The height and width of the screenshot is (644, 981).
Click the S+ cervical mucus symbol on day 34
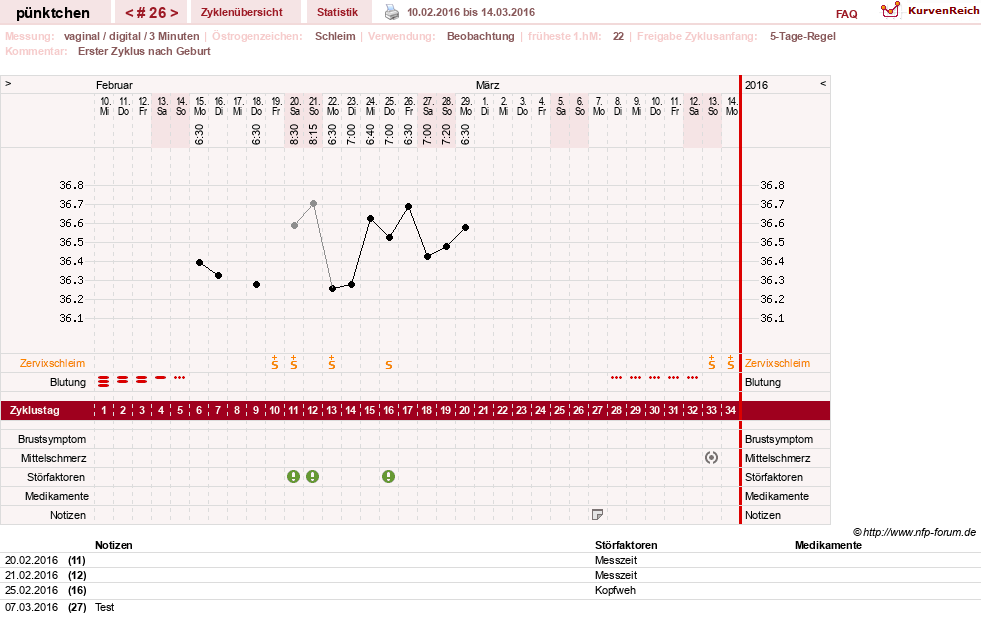[x=730, y=362]
